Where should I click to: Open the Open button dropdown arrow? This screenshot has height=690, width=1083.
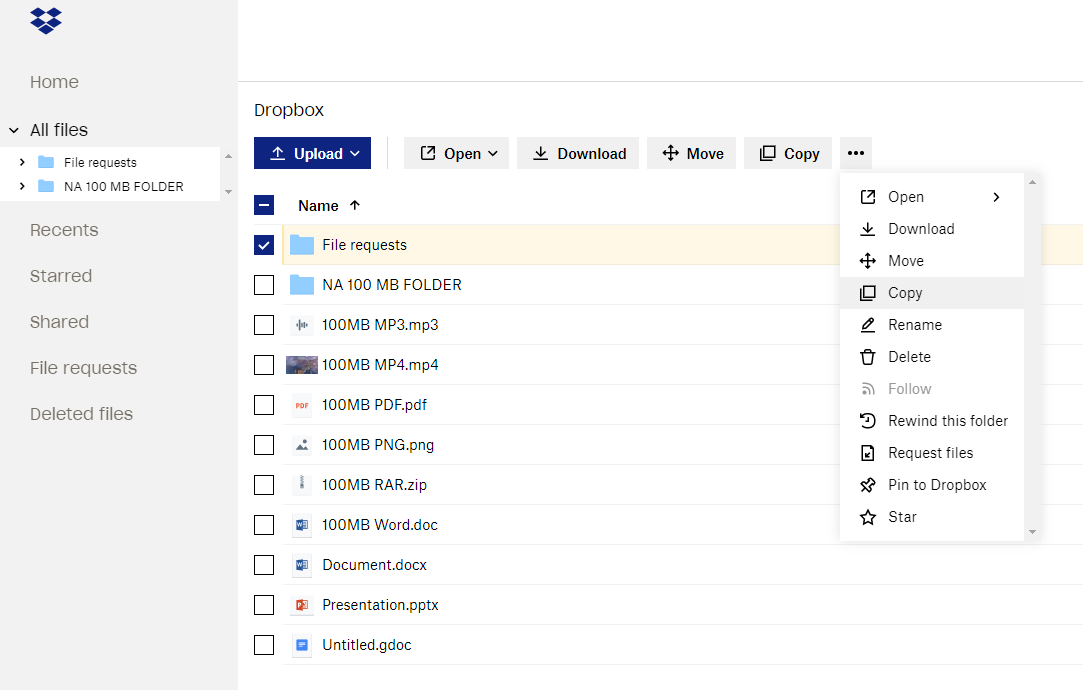click(x=493, y=153)
